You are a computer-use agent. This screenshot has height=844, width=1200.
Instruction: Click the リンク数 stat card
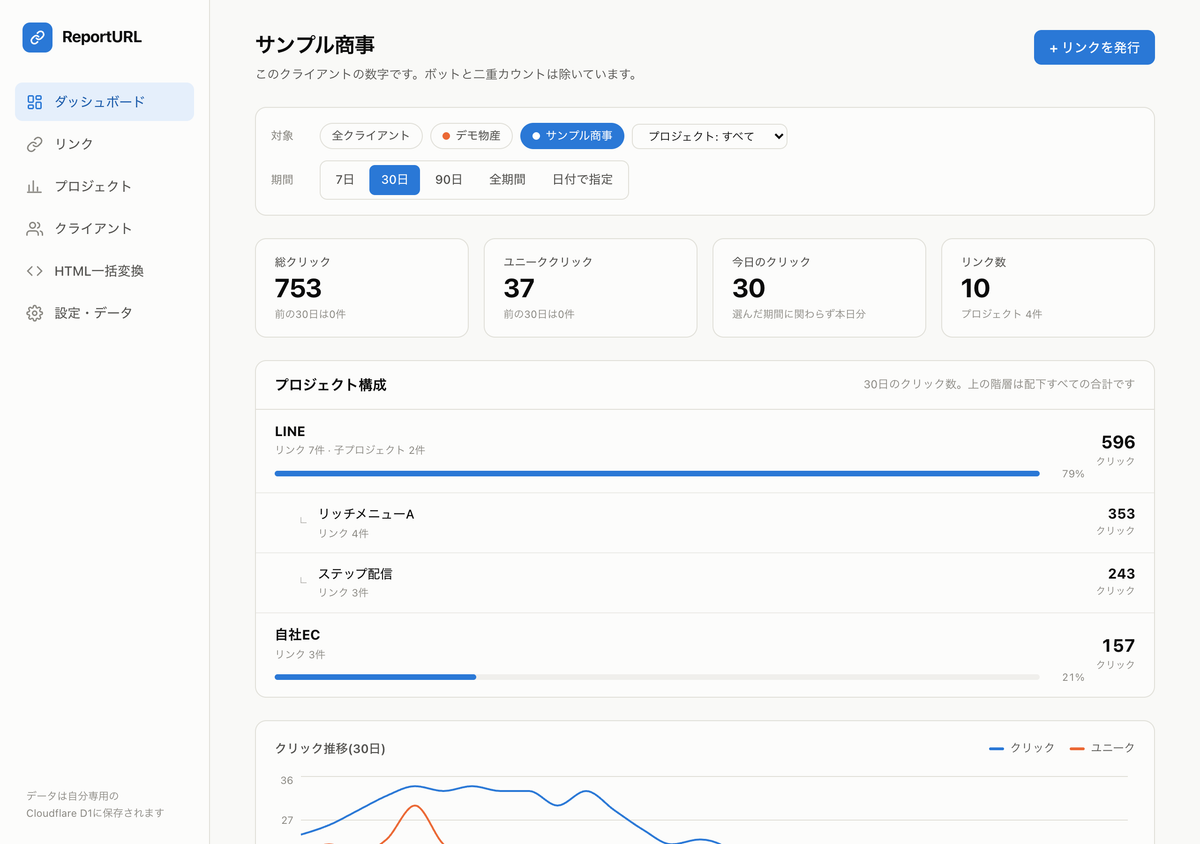tap(1048, 288)
